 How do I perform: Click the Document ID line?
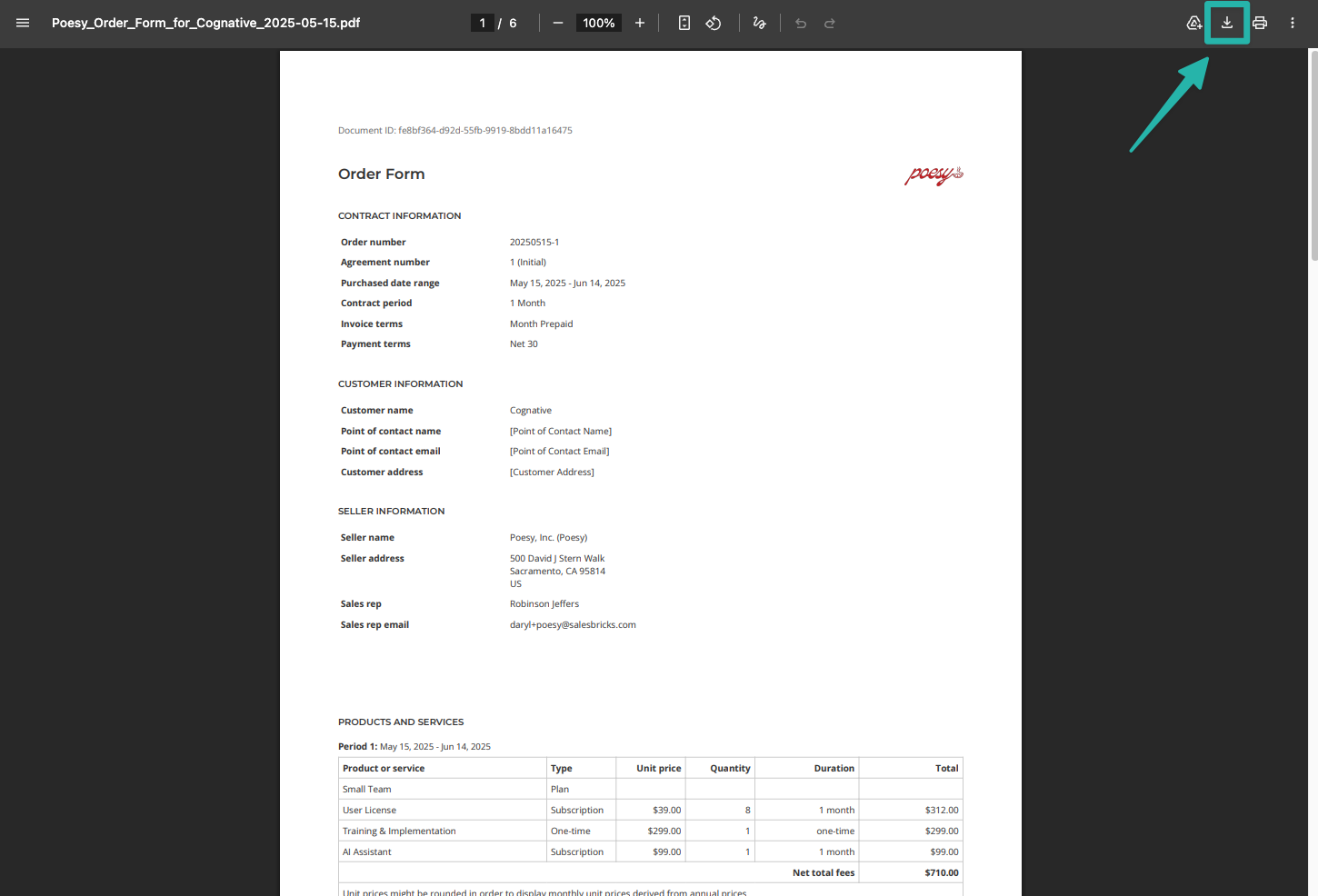455,131
